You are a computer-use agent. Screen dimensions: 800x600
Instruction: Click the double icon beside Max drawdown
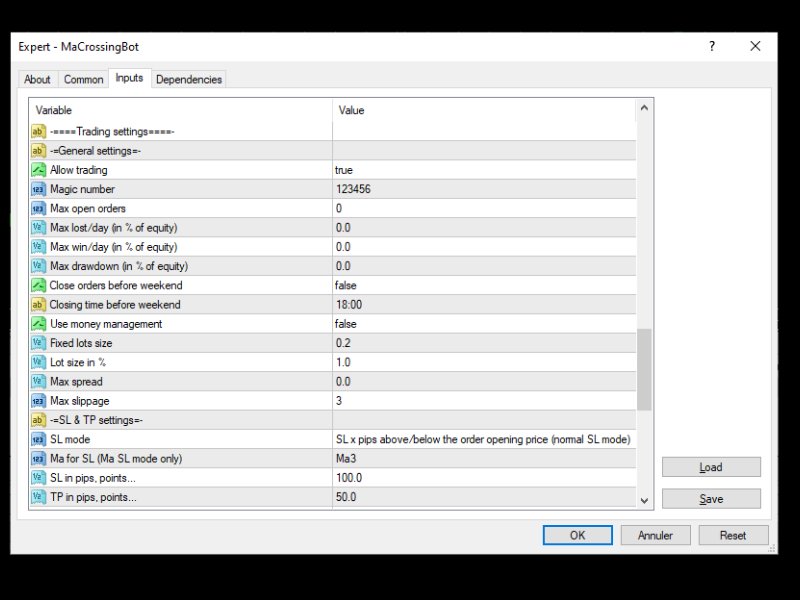click(38, 266)
